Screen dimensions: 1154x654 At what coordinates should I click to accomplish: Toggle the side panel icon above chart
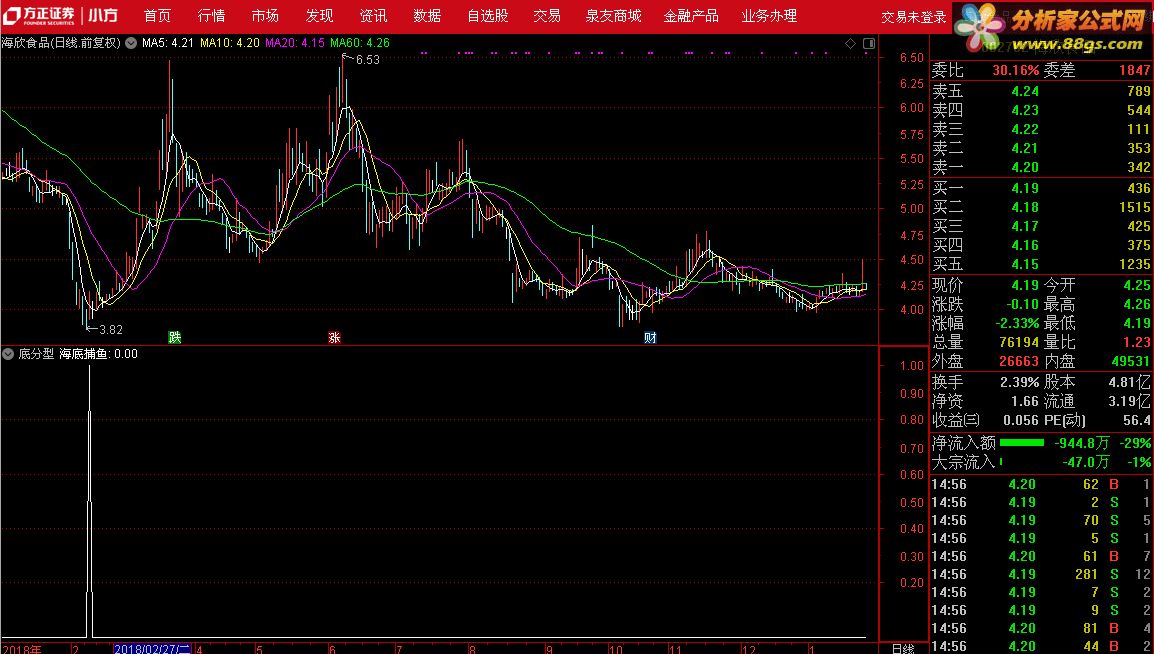[x=868, y=43]
